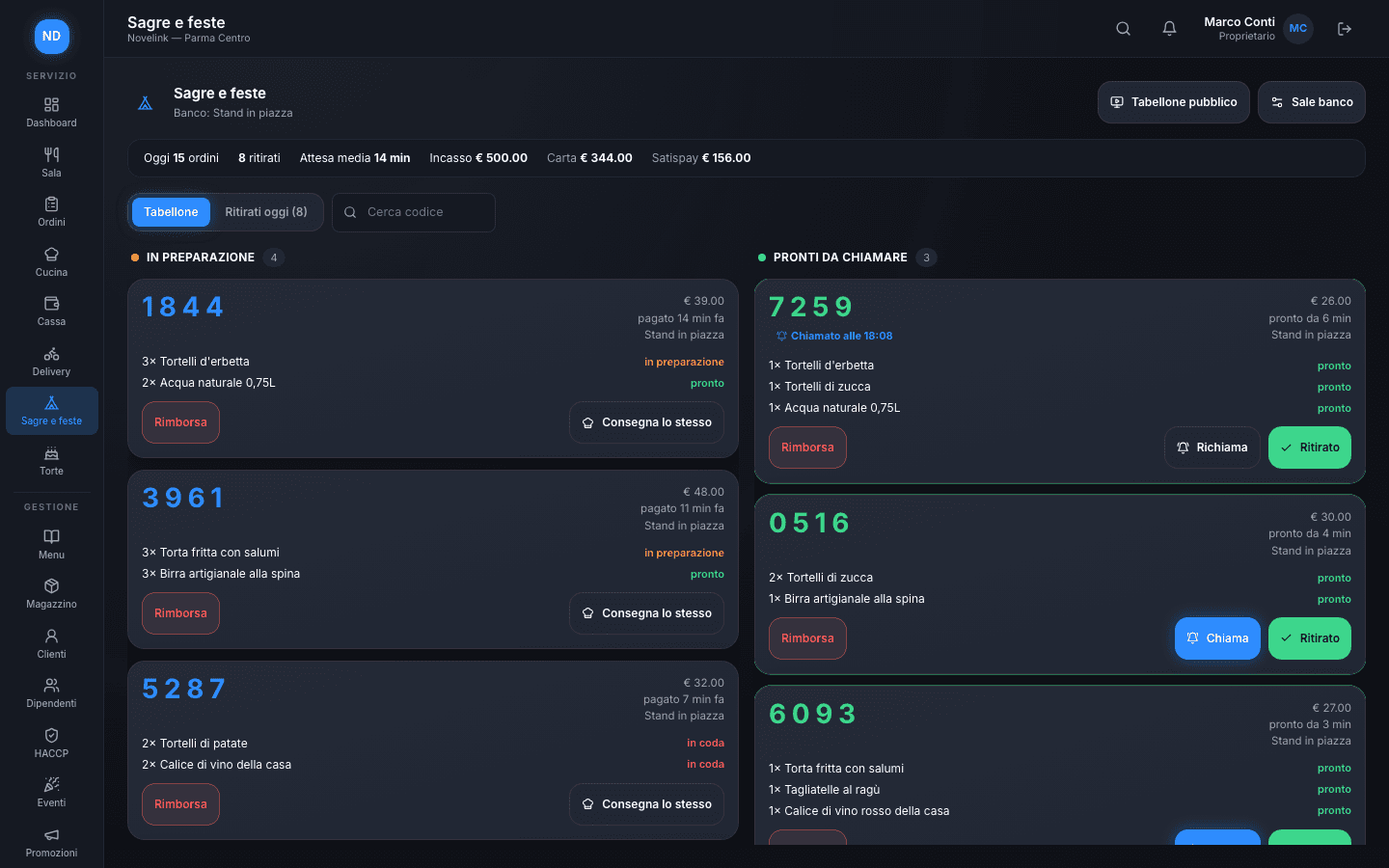Screen dimensions: 1389x868
Task: Refund order 1844 with Rimborsa
Action: [x=180, y=422]
